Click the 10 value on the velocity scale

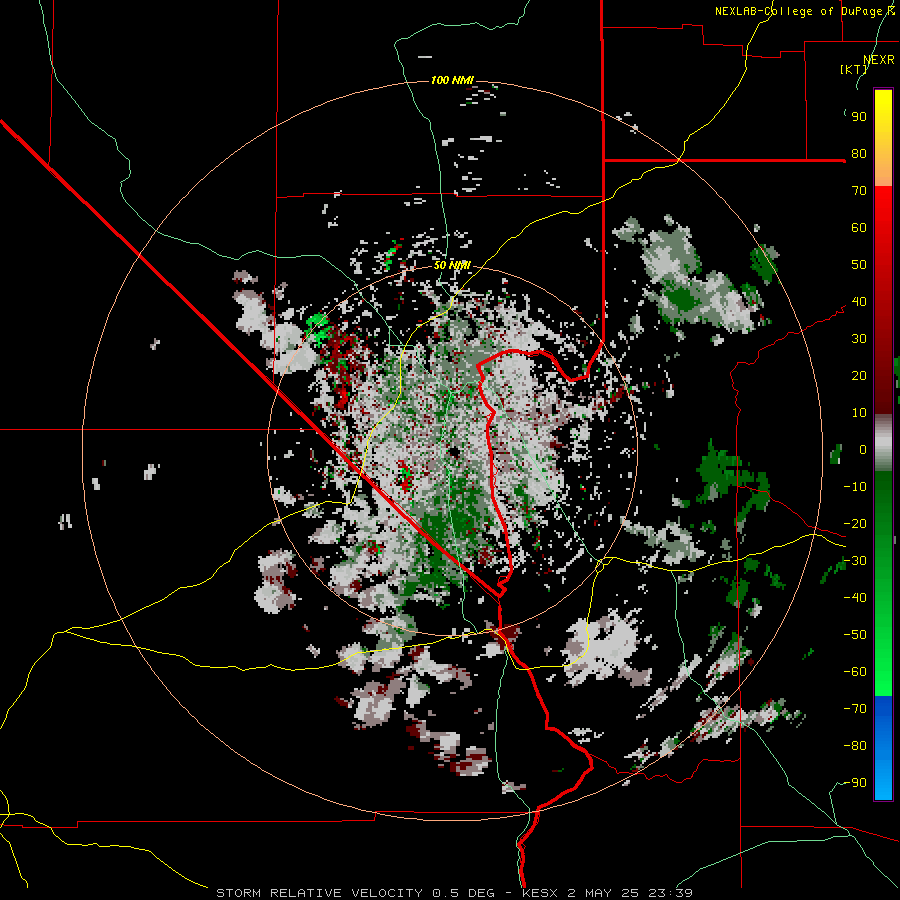click(x=859, y=413)
